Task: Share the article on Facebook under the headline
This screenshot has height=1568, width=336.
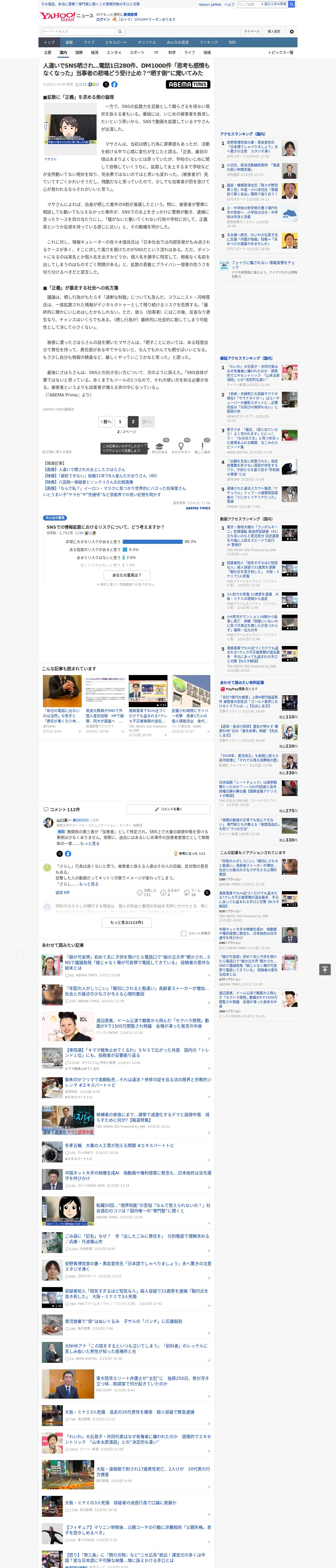Action: 114,85
